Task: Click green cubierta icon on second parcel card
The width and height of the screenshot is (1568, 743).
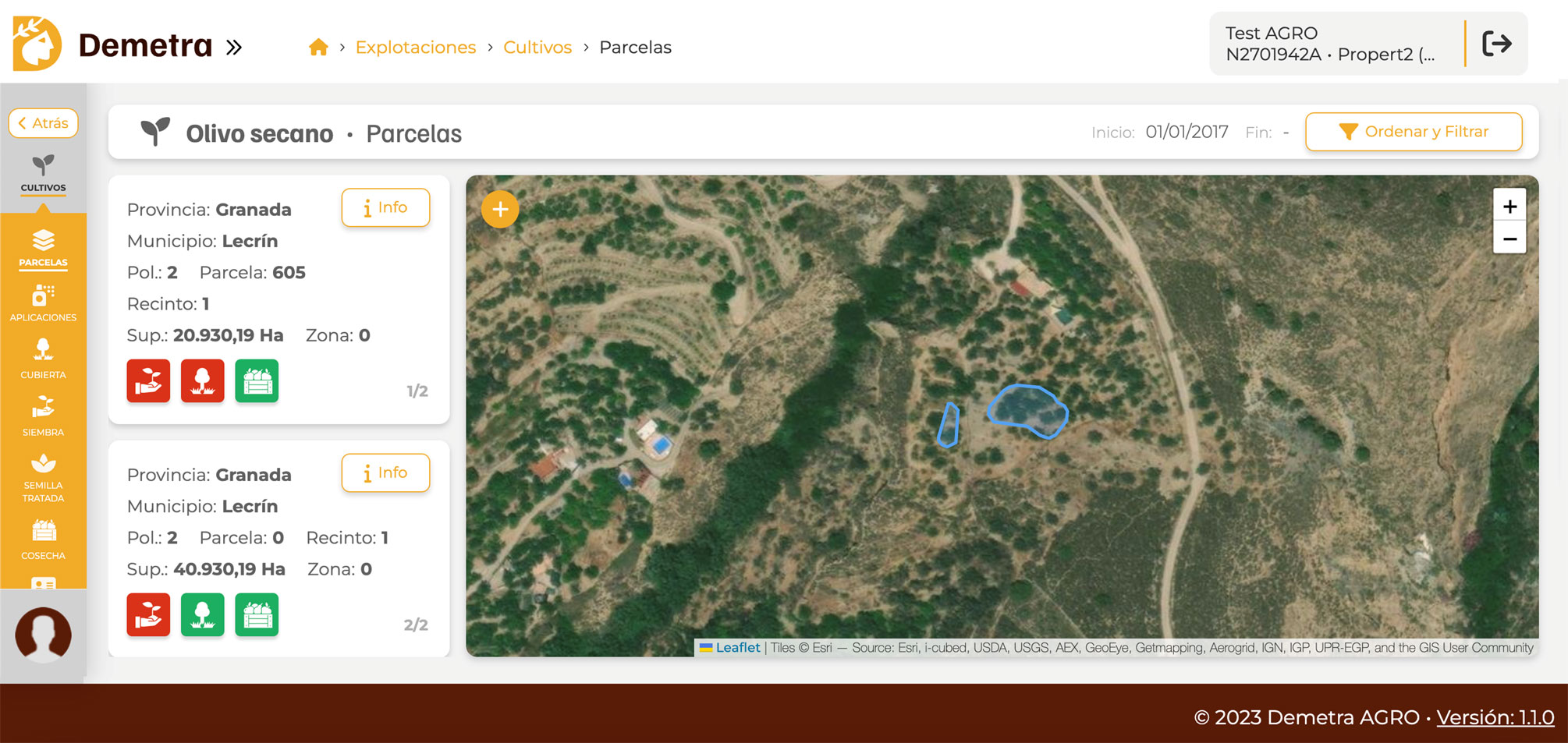Action: [203, 615]
